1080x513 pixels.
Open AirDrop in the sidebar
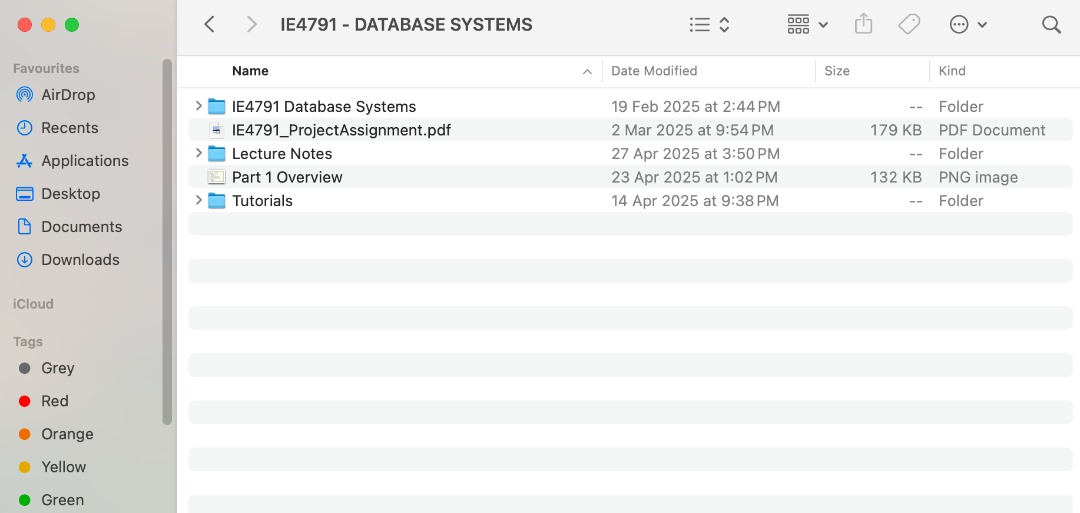coord(68,95)
